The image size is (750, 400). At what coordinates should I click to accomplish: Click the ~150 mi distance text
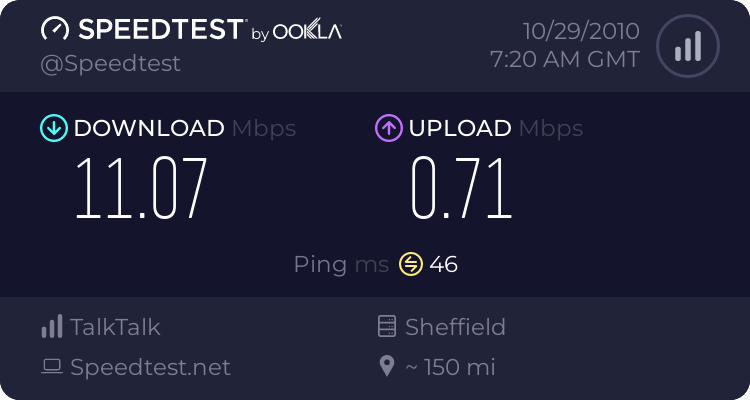pyautogui.click(x=450, y=367)
